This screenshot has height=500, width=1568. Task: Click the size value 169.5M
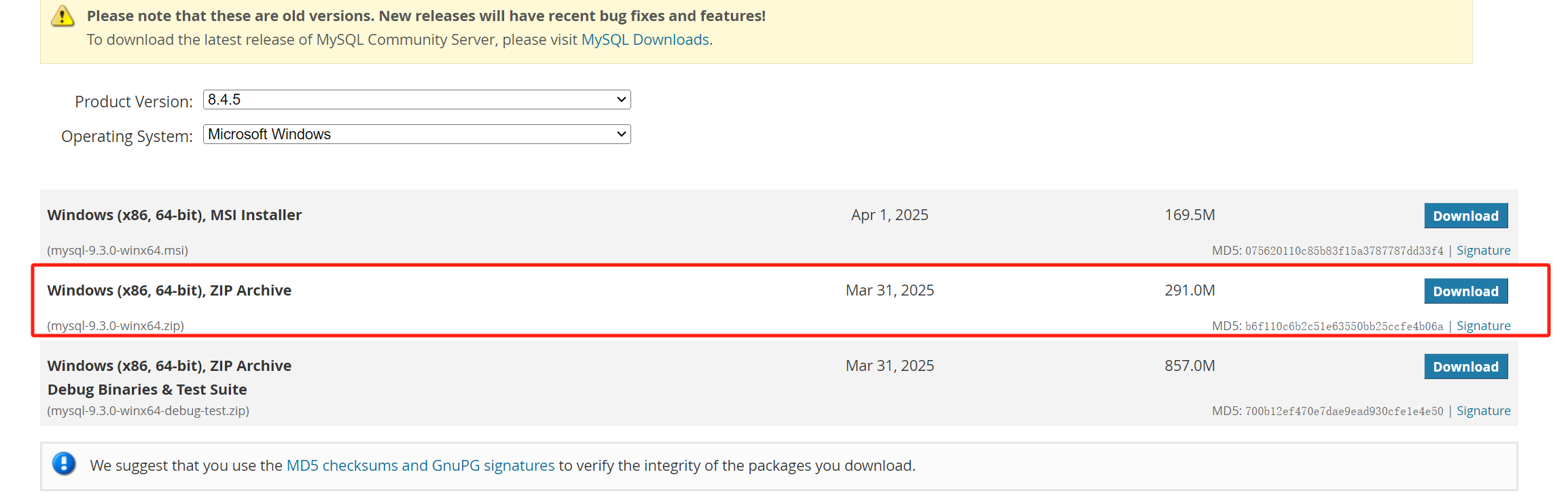[x=1190, y=215]
